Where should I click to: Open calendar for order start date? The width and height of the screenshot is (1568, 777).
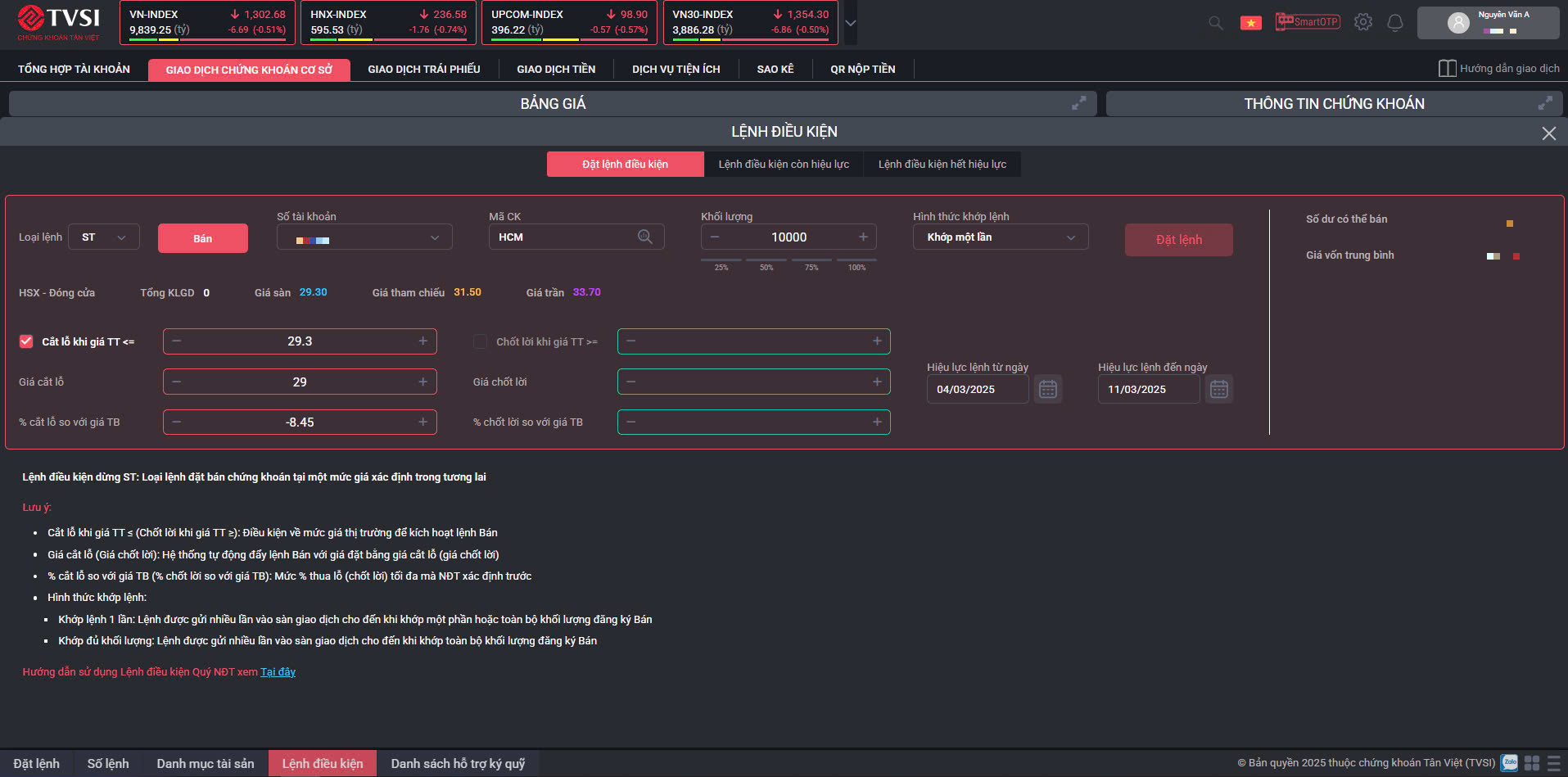[1048, 389]
